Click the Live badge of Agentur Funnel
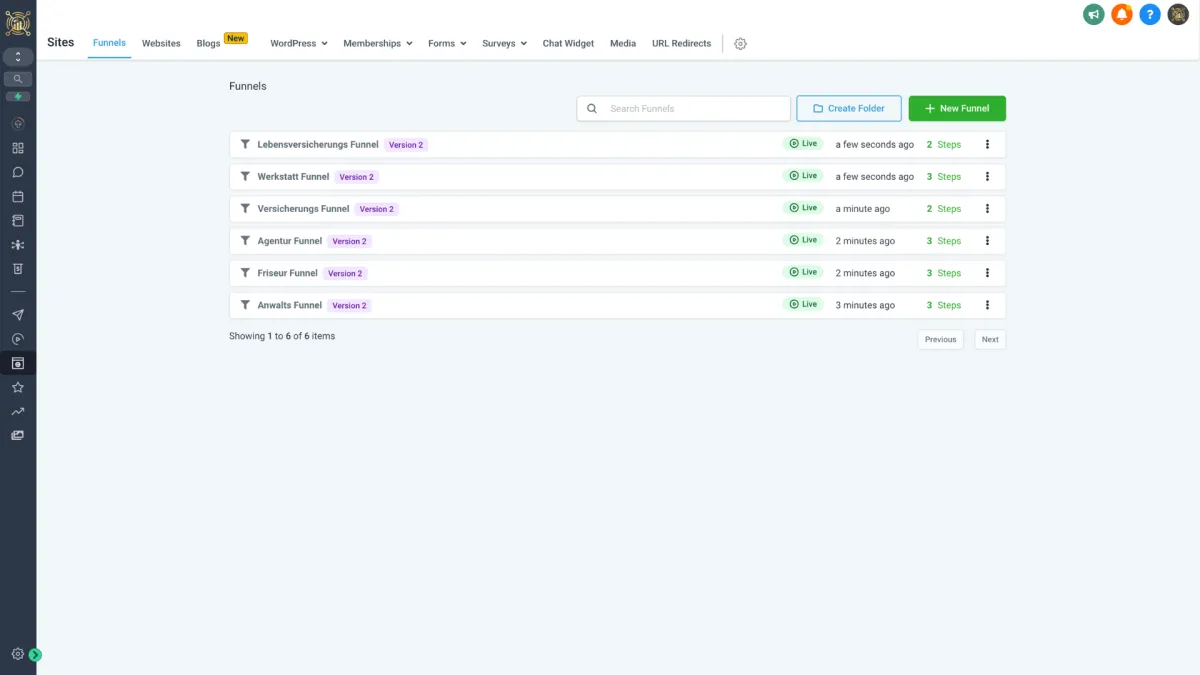The image size is (1200, 675). point(803,239)
